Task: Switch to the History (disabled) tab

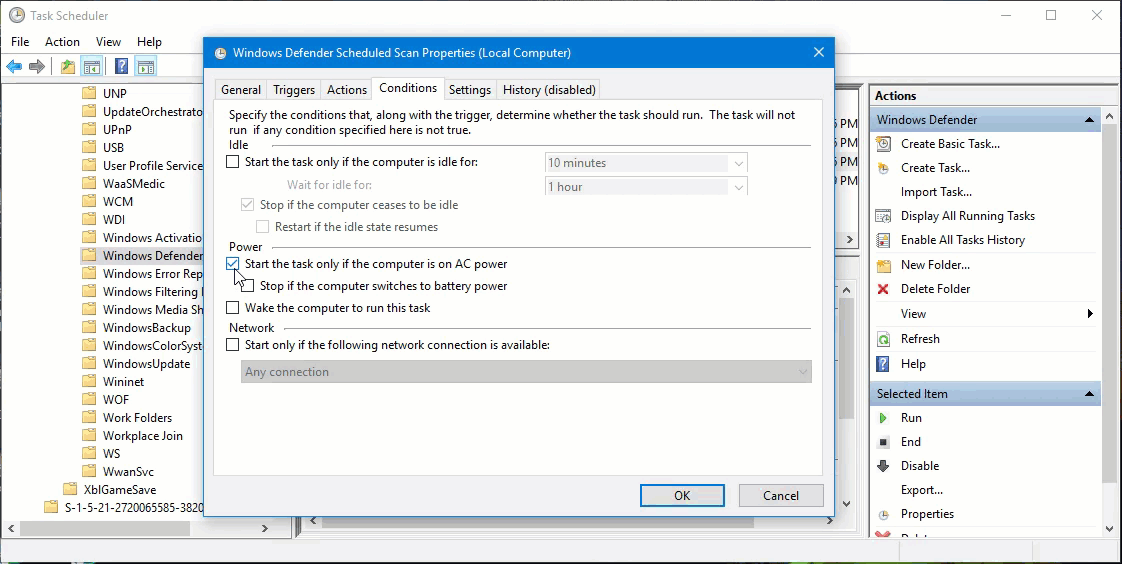Action: [549, 89]
